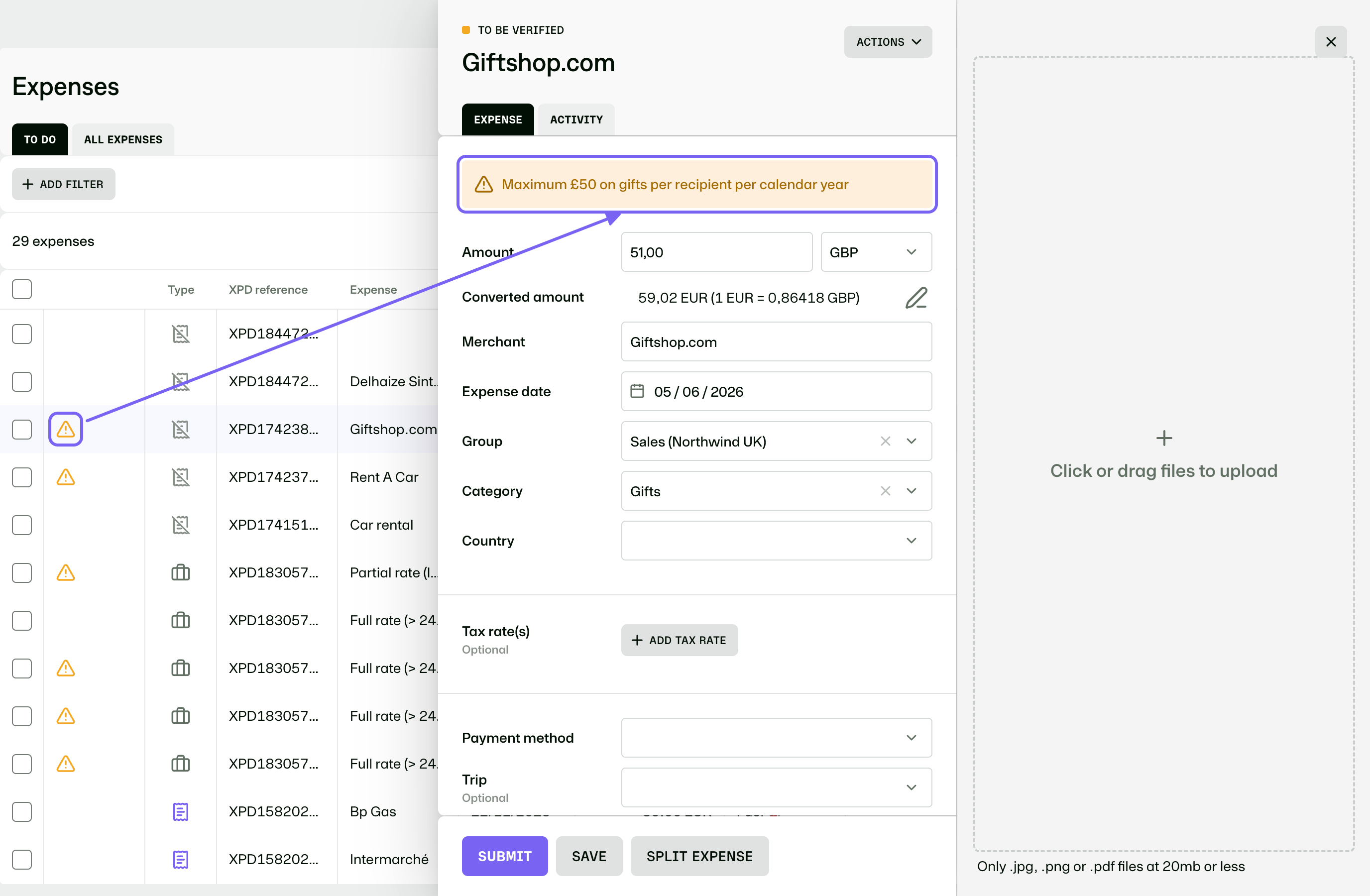Clear the Category Gifts value with X icon
This screenshot has width=1370, height=896.
click(885, 491)
